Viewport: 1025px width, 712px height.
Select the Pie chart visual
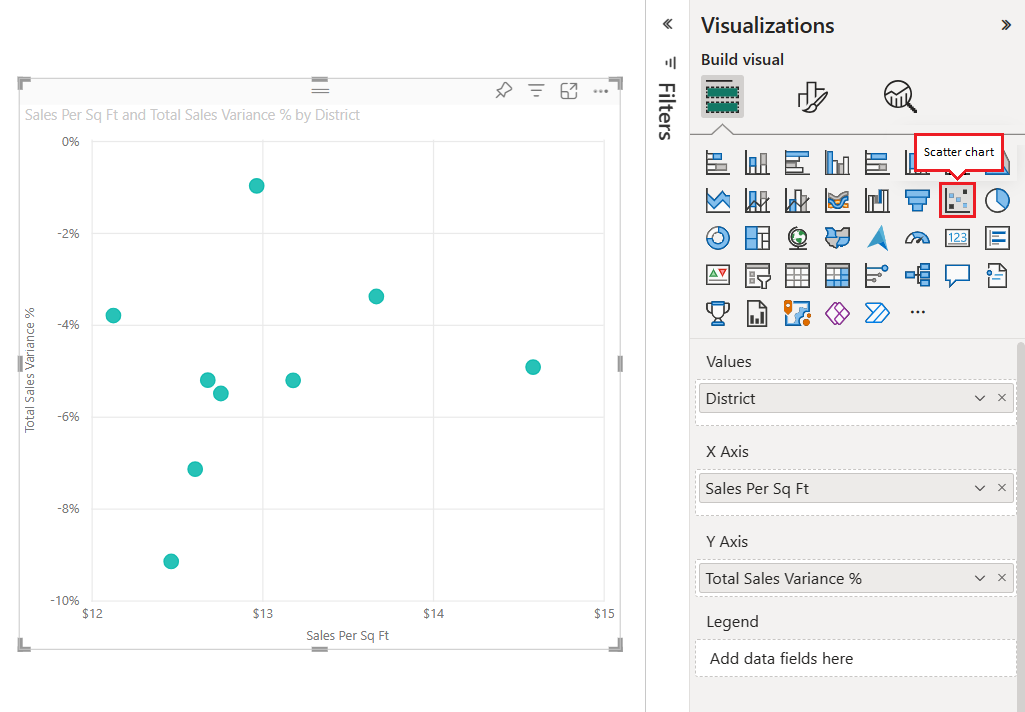997,200
